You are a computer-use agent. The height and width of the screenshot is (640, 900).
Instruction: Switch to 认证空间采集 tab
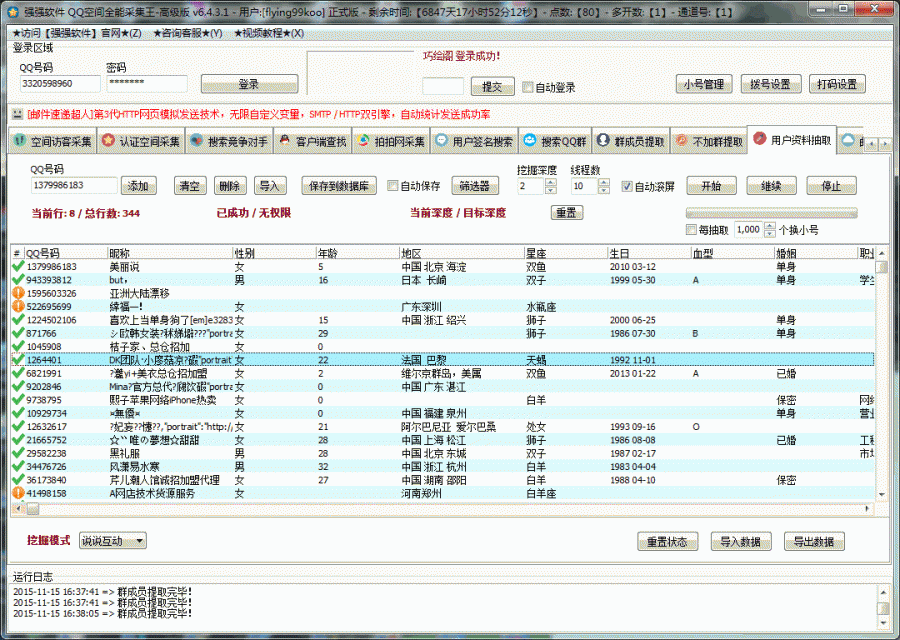tap(141, 141)
